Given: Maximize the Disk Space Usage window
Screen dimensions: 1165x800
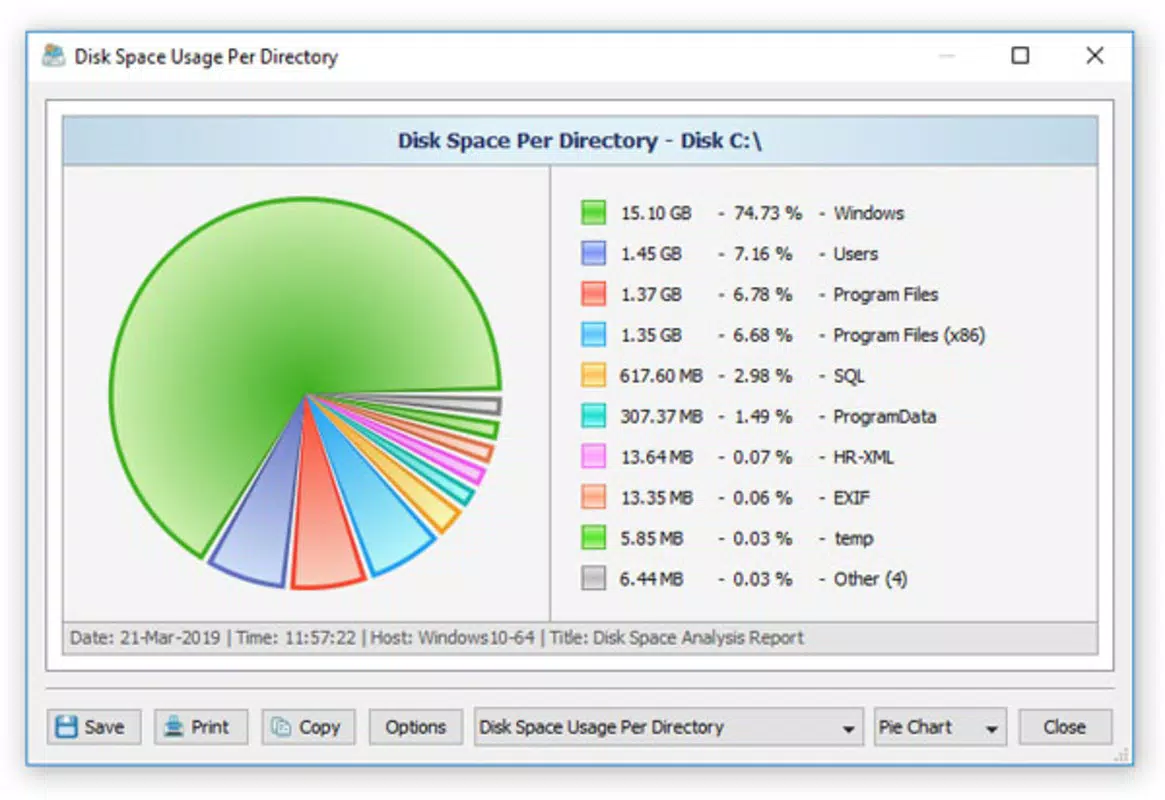Looking at the screenshot, I should pos(1020,56).
